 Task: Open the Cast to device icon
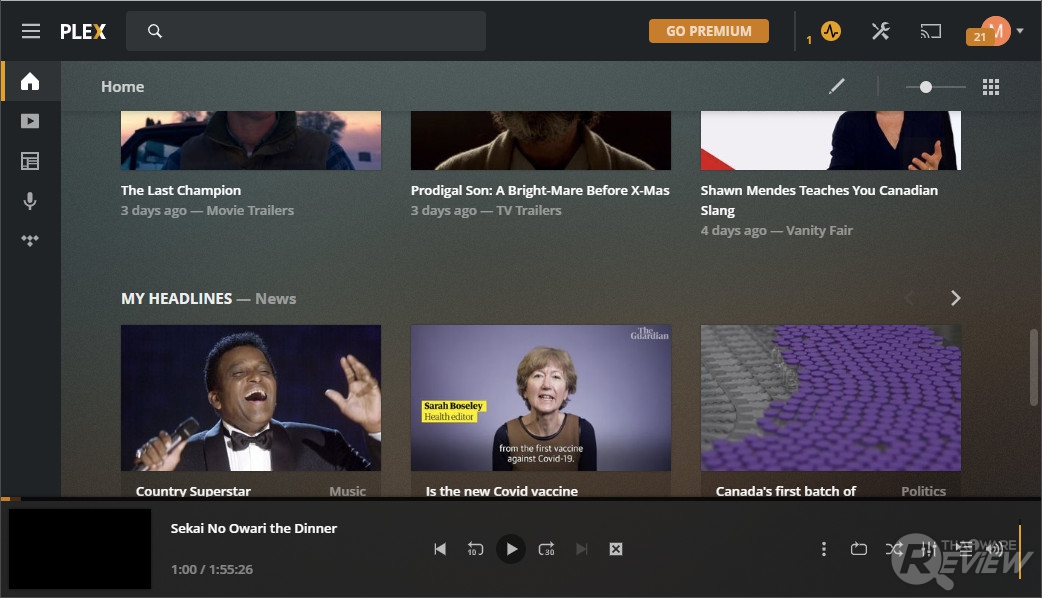pyautogui.click(x=930, y=31)
